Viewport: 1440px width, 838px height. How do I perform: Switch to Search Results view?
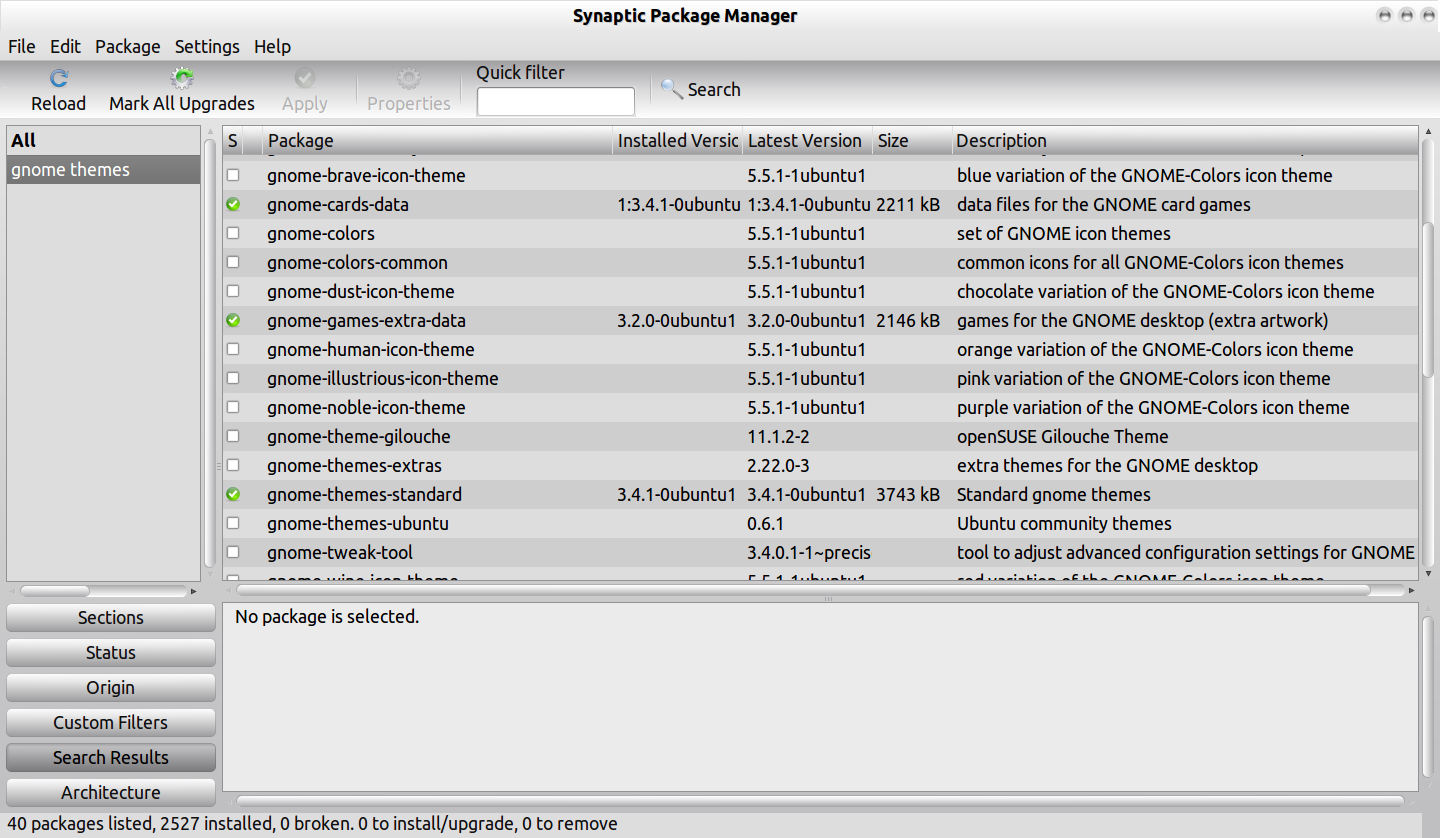coord(111,758)
